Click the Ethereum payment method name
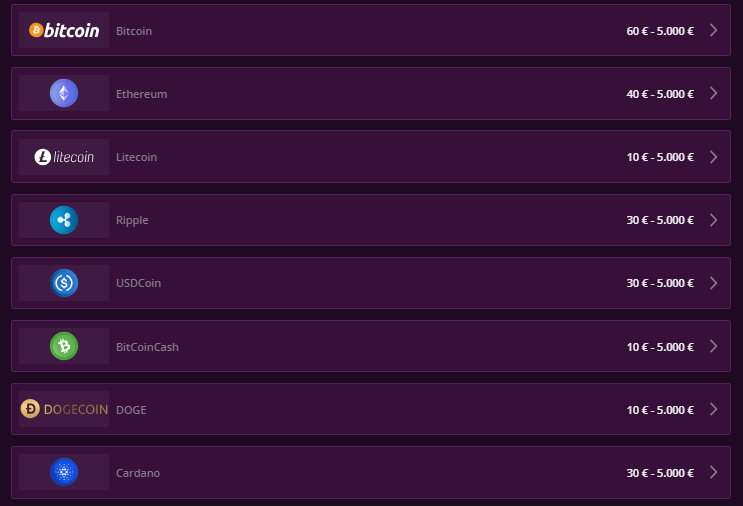This screenshot has height=506, width=743. (142, 94)
